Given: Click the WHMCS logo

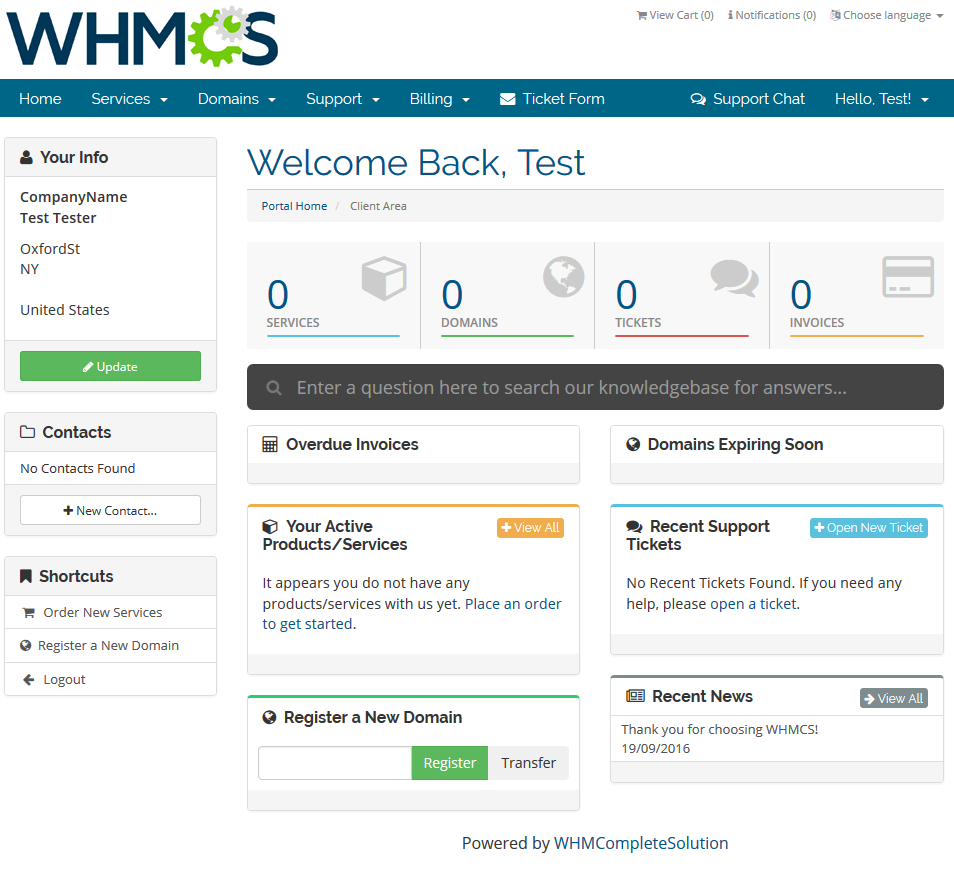Looking at the screenshot, I should click(142, 36).
